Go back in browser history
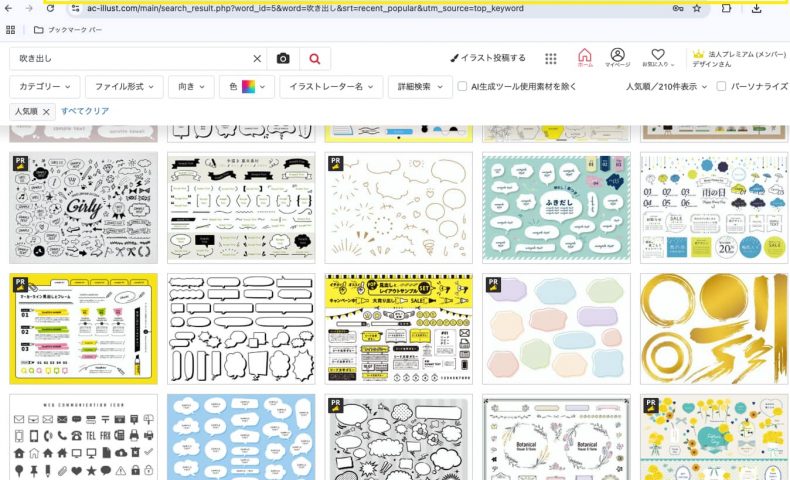This screenshot has height=480, width=790. coord(9,8)
